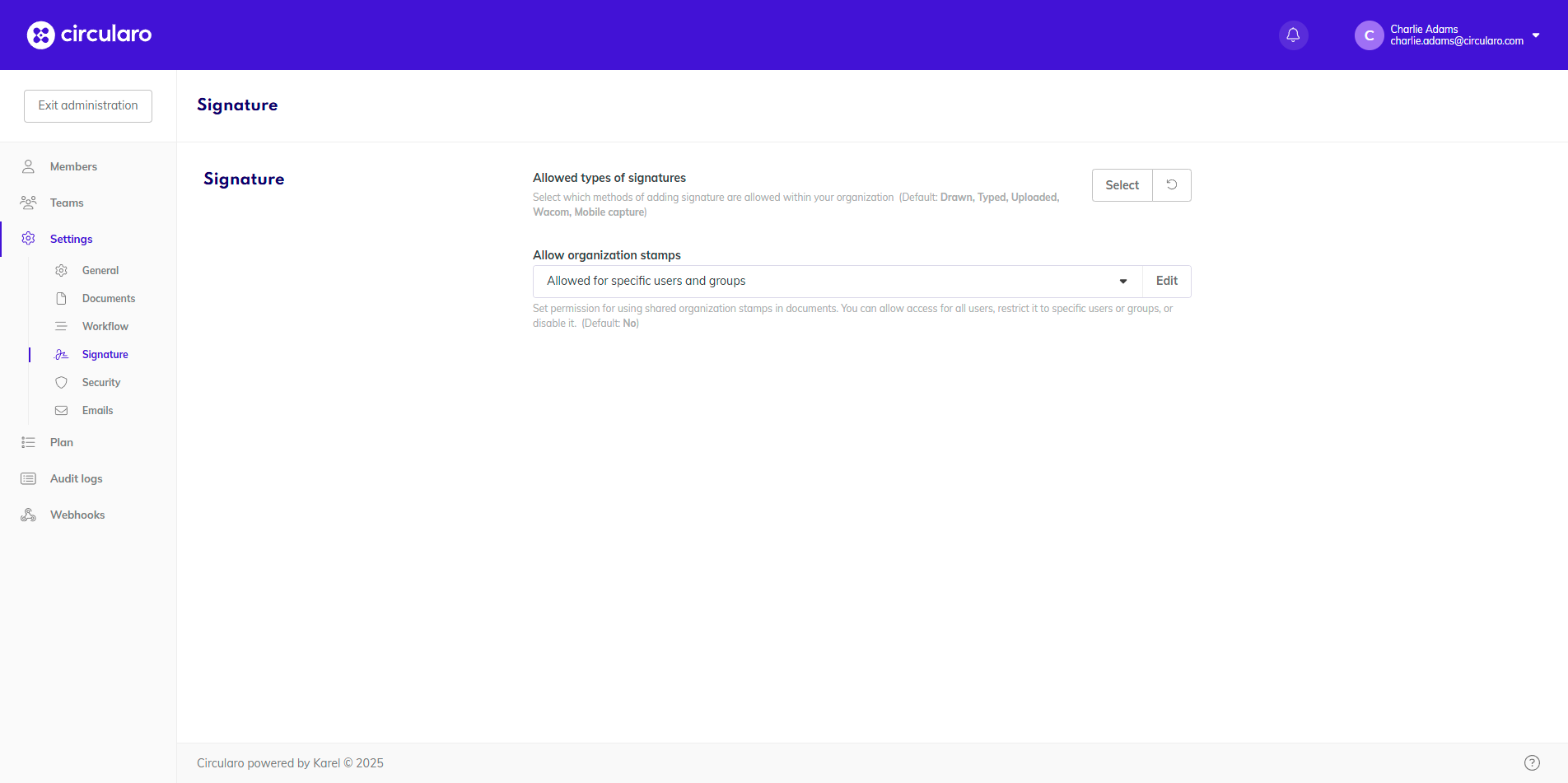Click Edit for organization stamps users
Screen dimensions: 1568x783
pyautogui.click(x=1167, y=282)
